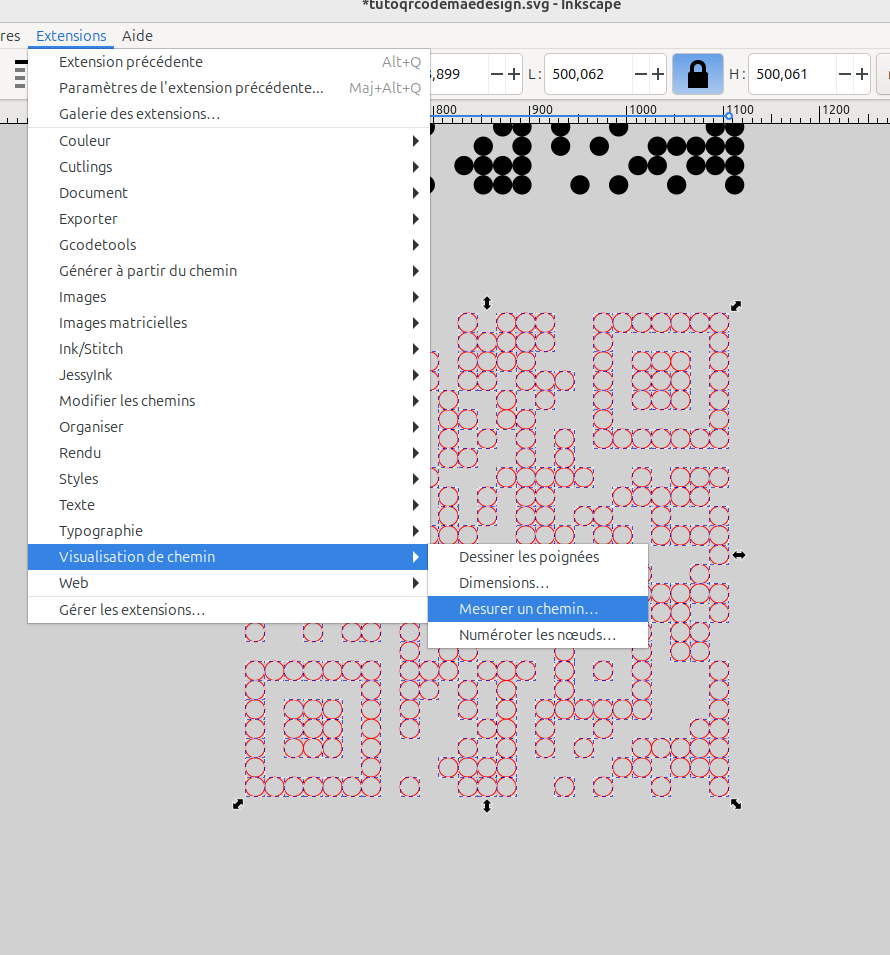The height and width of the screenshot is (955, 890).
Task: Expand the Générer à partir du chemin submenu
Action: 148,271
